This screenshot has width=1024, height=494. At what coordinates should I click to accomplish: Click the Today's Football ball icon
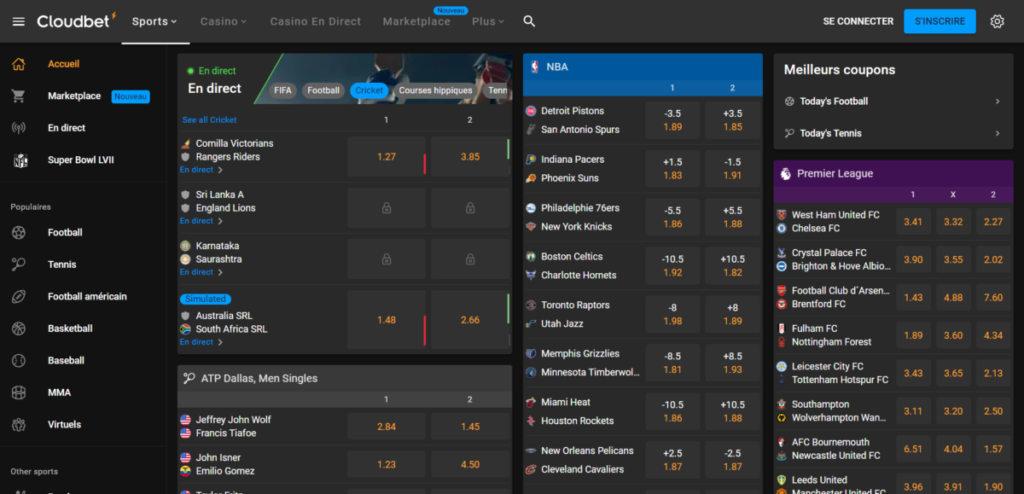pyautogui.click(x=790, y=101)
